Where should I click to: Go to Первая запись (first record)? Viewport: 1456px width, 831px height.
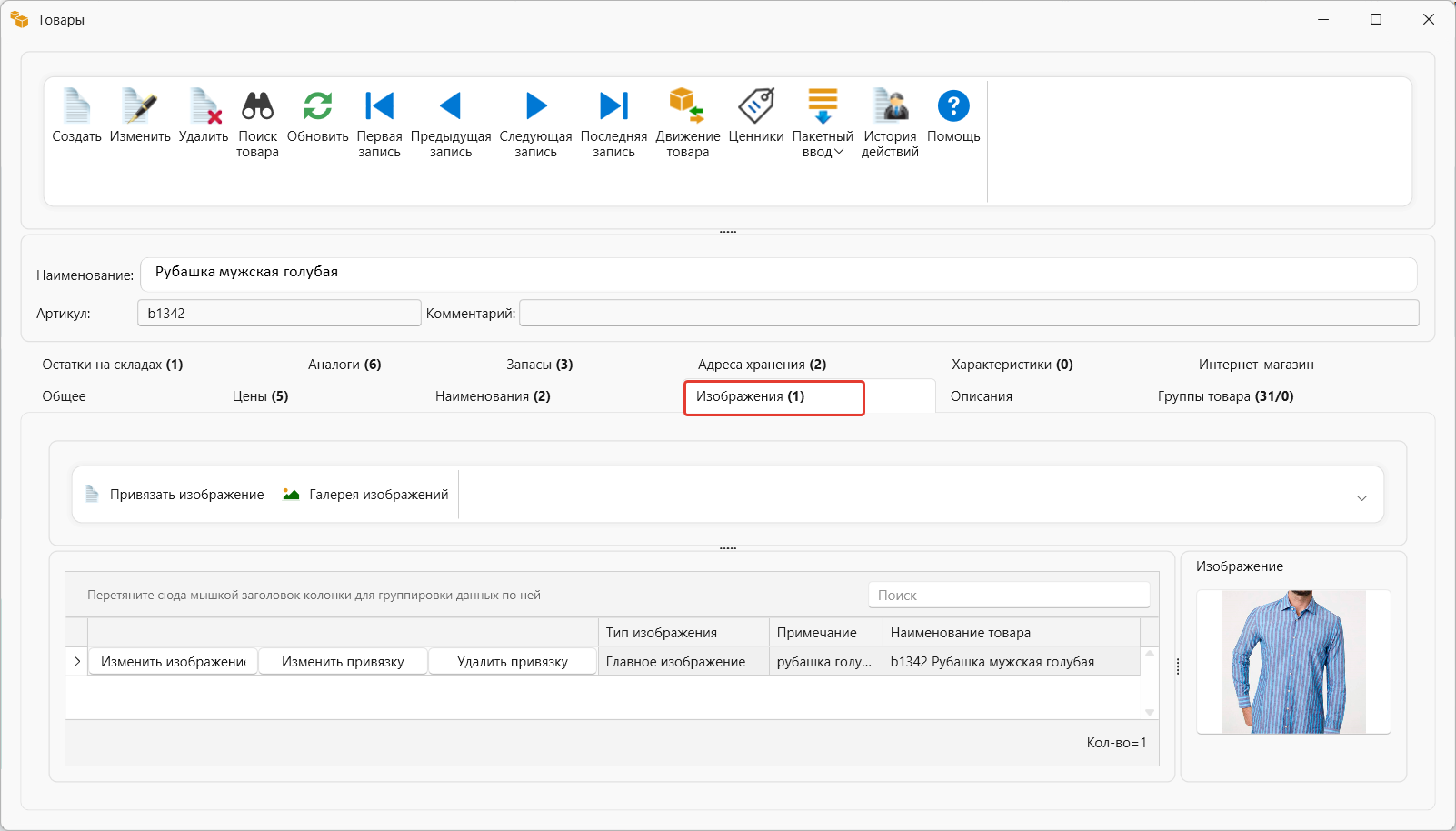pos(379,105)
